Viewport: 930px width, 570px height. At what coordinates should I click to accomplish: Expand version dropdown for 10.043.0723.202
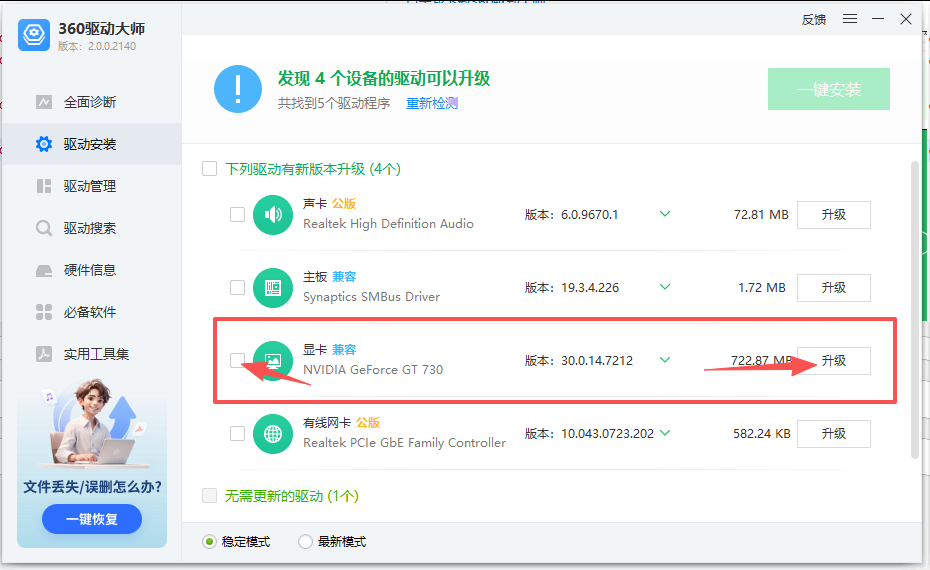(665, 433)
